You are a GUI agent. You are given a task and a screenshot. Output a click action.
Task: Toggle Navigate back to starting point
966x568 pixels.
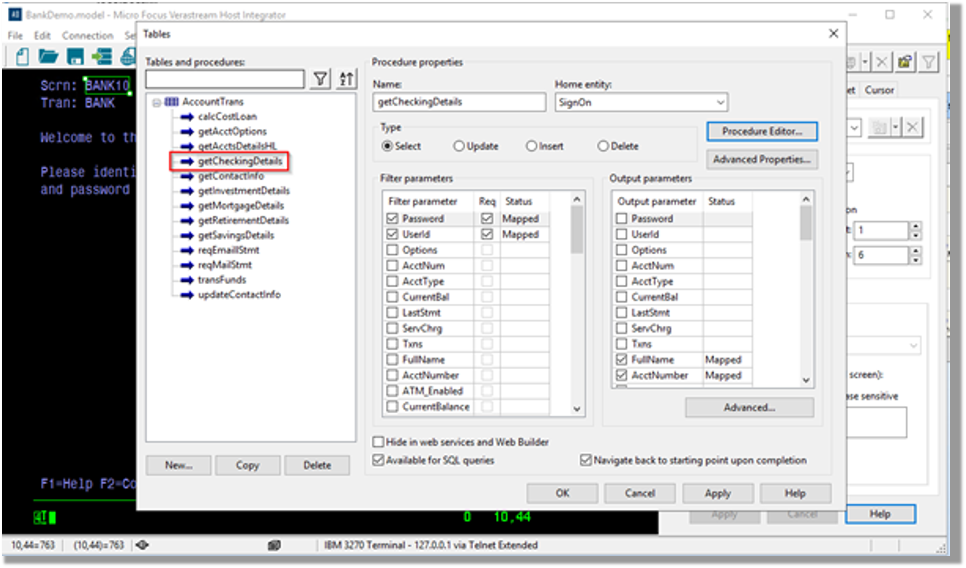[586, 460]
